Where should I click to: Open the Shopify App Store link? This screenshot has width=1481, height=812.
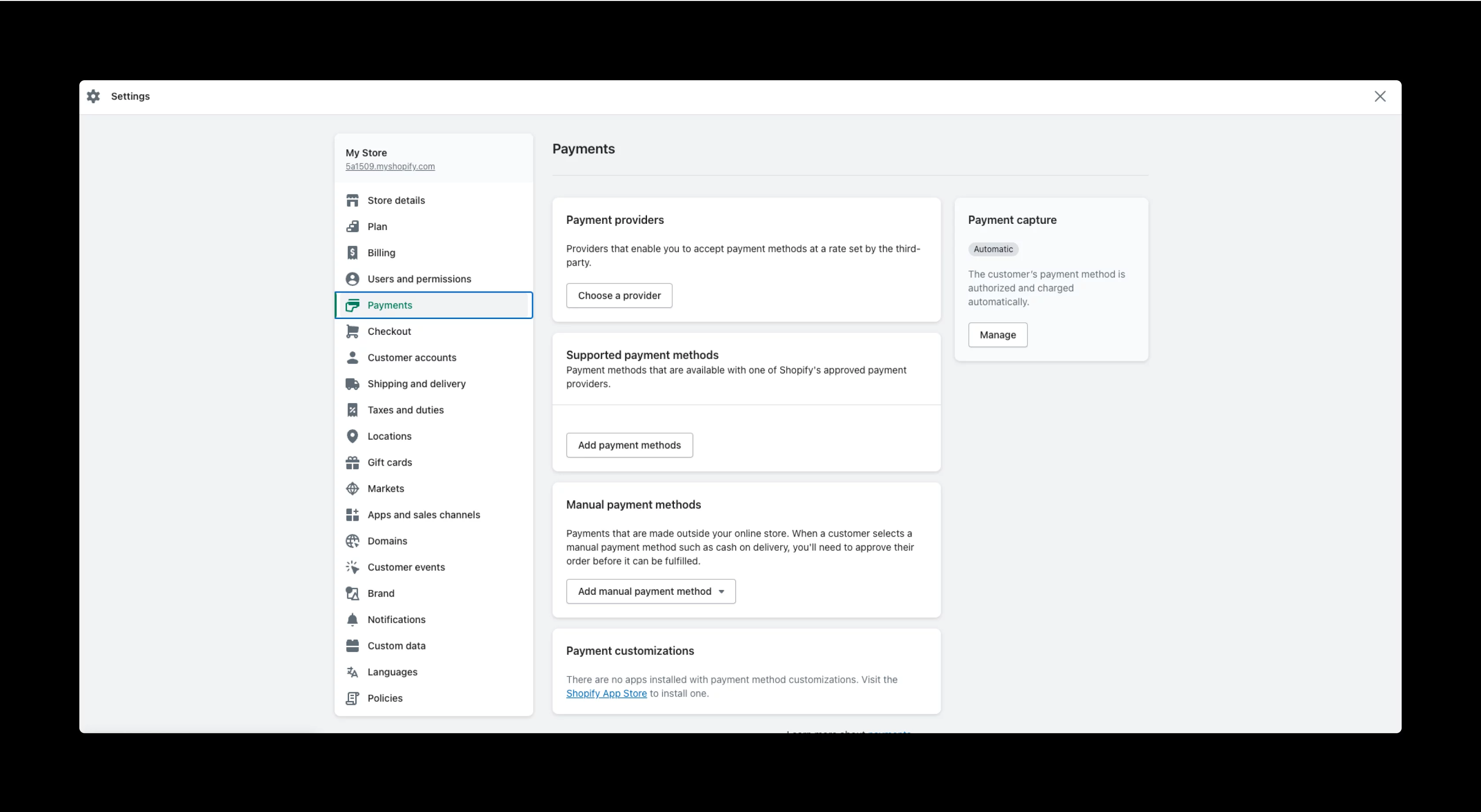pyautogui.click(x=606, y=693)
